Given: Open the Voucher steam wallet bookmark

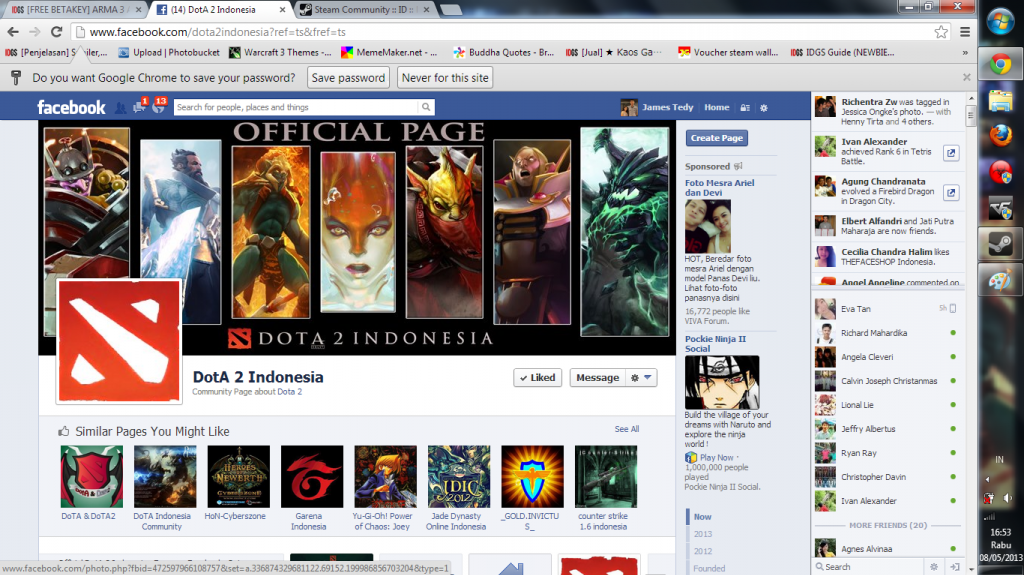Looking at the screenshot, I should pyautogui.click(x=728, y=52).
